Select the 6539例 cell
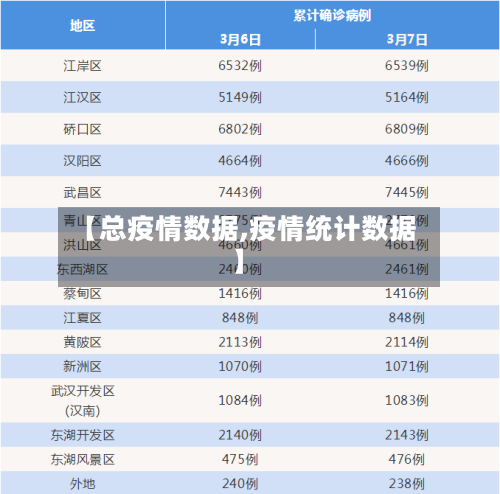The height and width of the screenshot is (494, 500). (407, 66)
